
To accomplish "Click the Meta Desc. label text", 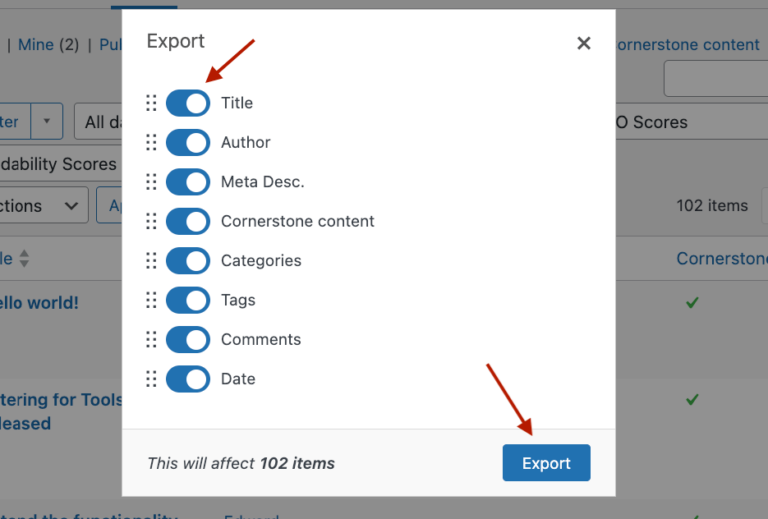I will [x=263, y=182].
